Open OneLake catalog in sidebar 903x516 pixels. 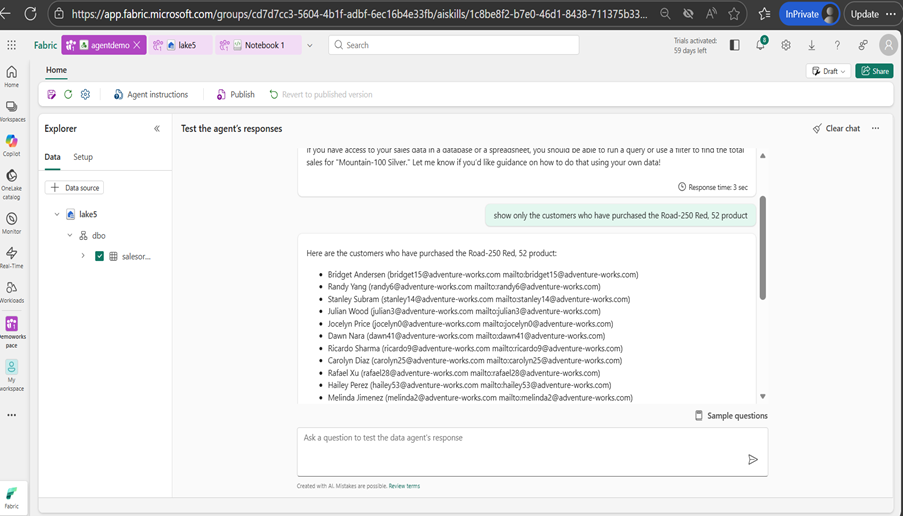12,184
